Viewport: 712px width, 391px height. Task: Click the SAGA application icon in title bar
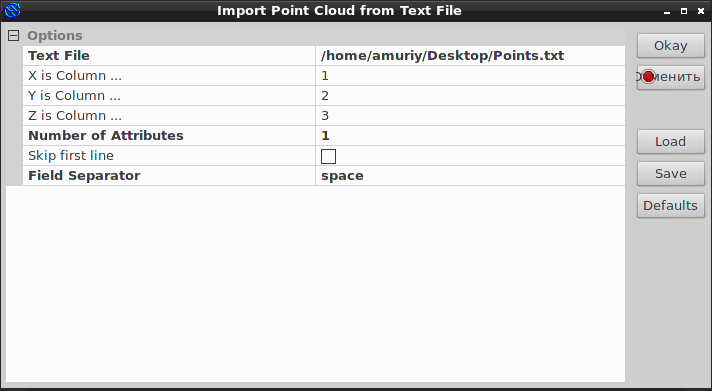(12, 10)
